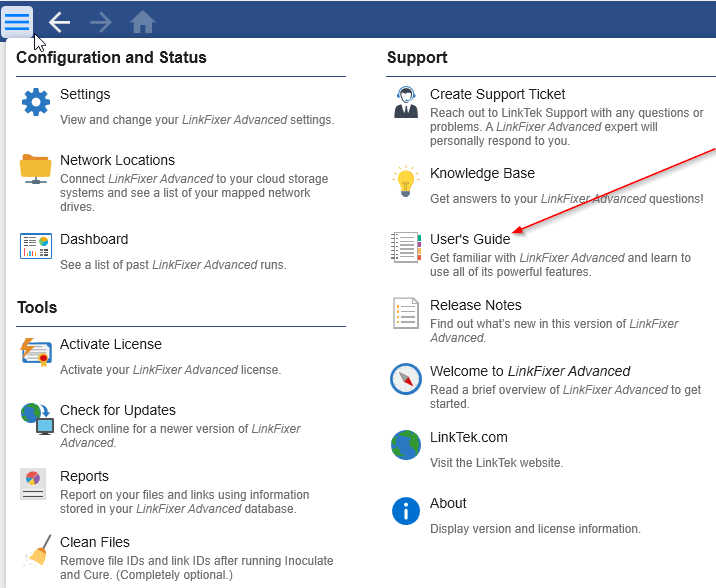View the Release Notes
716x588 pixels.
pyautogui.click(x=476, y=305)
